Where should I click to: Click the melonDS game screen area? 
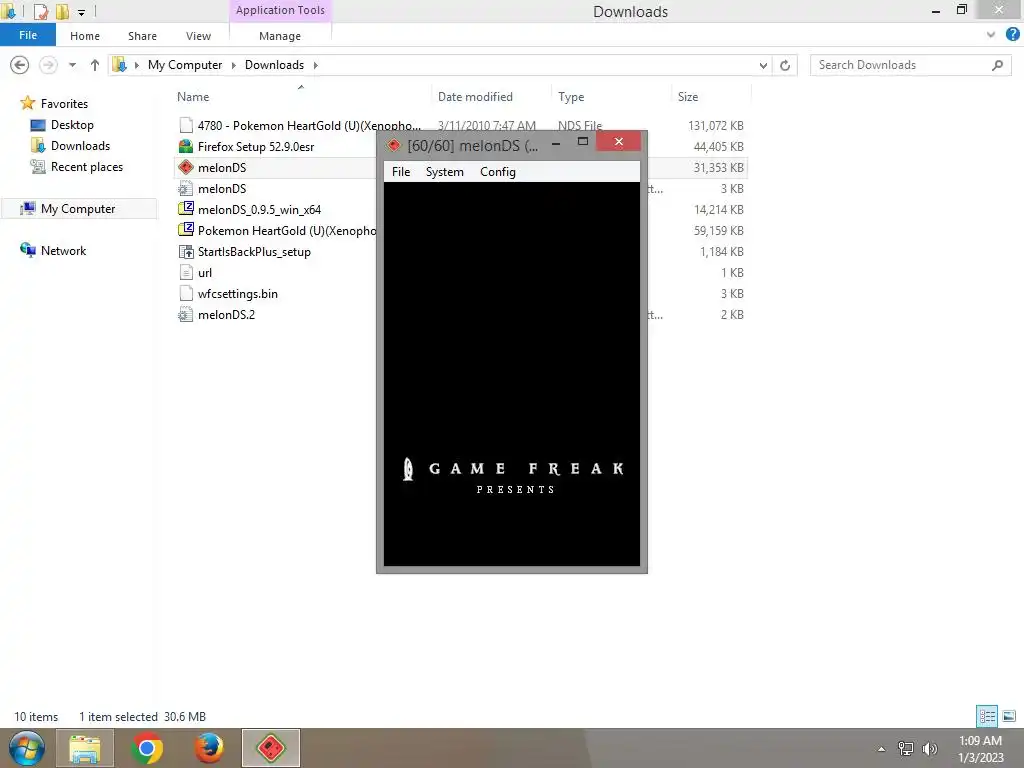click(511, 374)
